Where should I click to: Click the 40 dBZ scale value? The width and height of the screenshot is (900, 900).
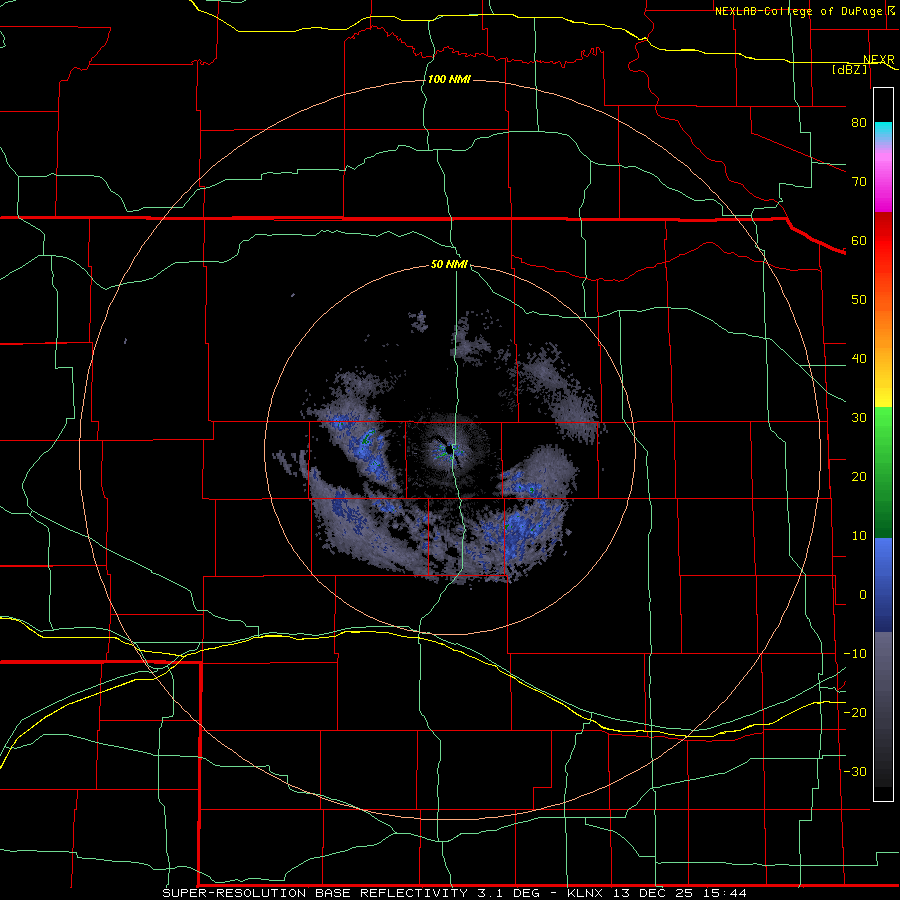coord(859,359)
